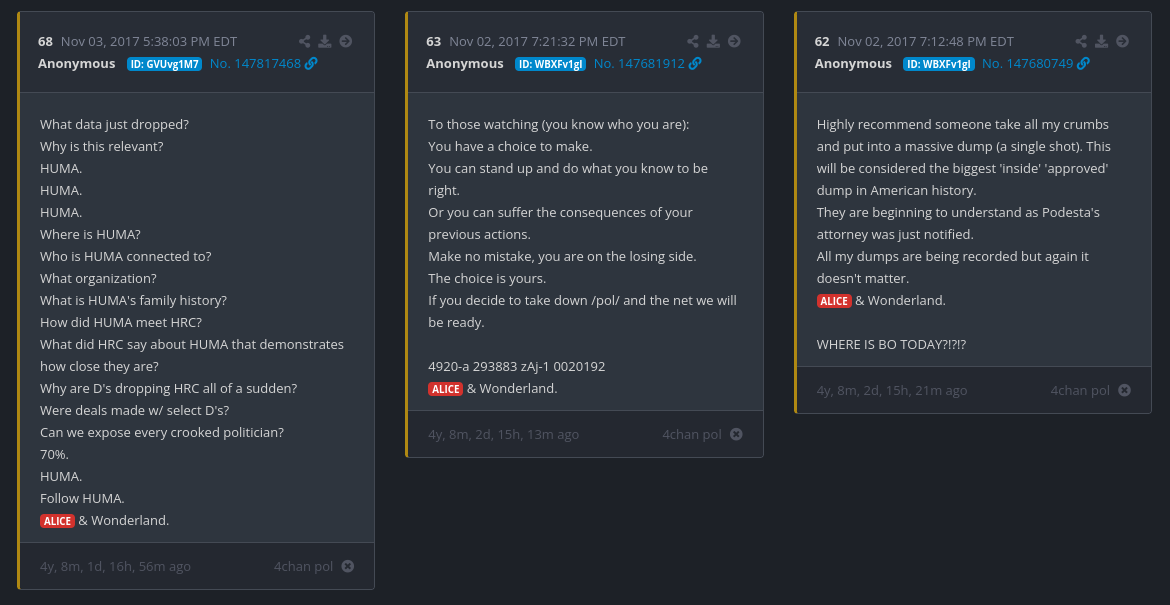Share post 63 using its share icon
The image size is (1170, 605).
pyautogui.click(x=693, y=41)
